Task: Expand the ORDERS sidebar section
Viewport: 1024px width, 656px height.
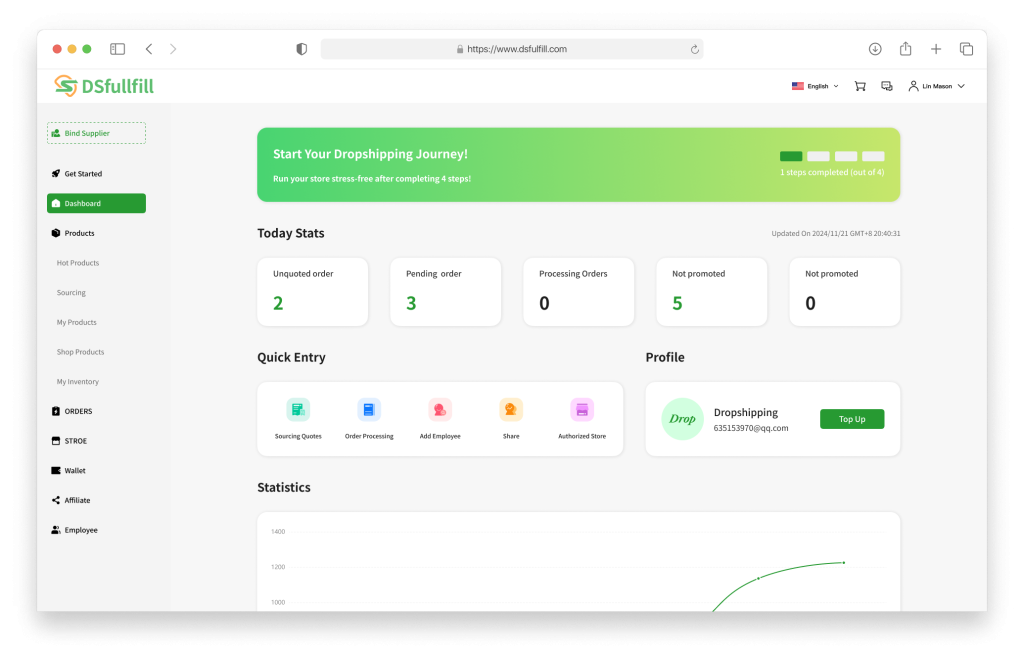Action: pyautogui.click(x=78, y=411)
